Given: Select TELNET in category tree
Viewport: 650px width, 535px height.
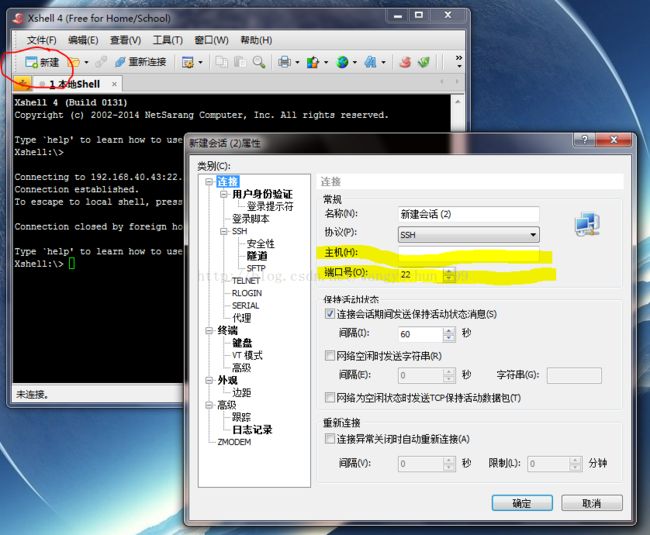Looking at the screenshot, I should click(245, 281).
